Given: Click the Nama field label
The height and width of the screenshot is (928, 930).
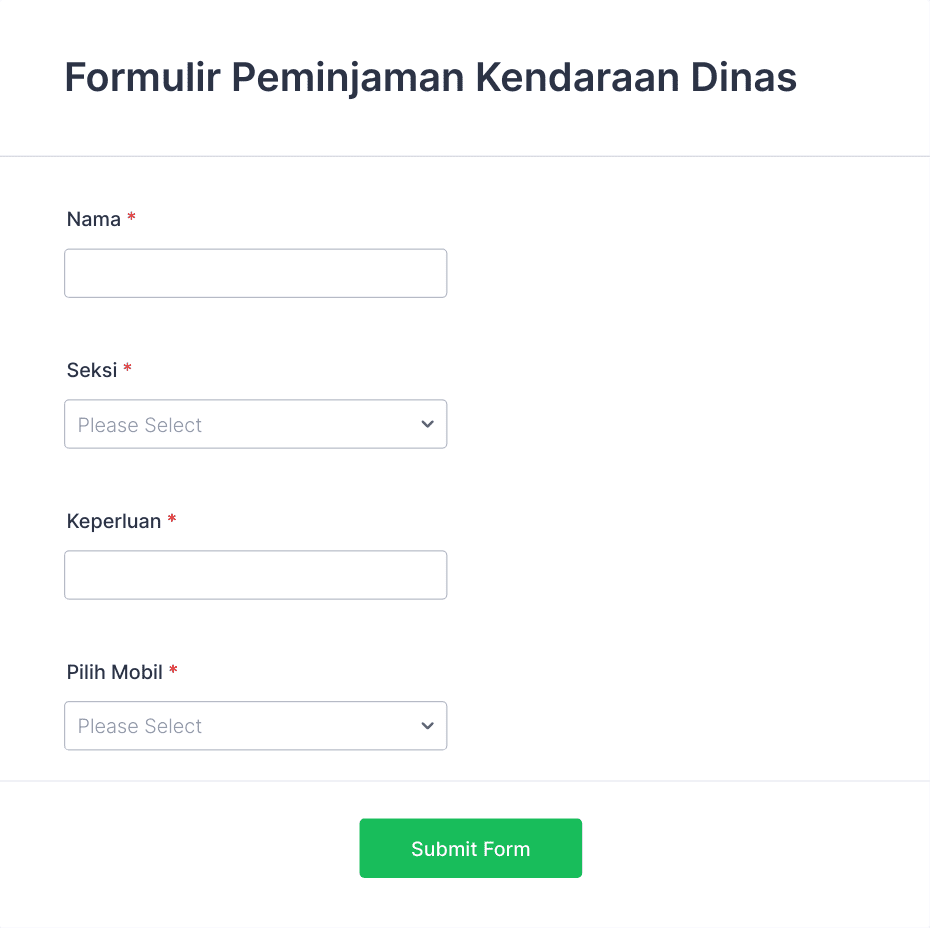Looking at the screenshot, I should click(94, 219).
